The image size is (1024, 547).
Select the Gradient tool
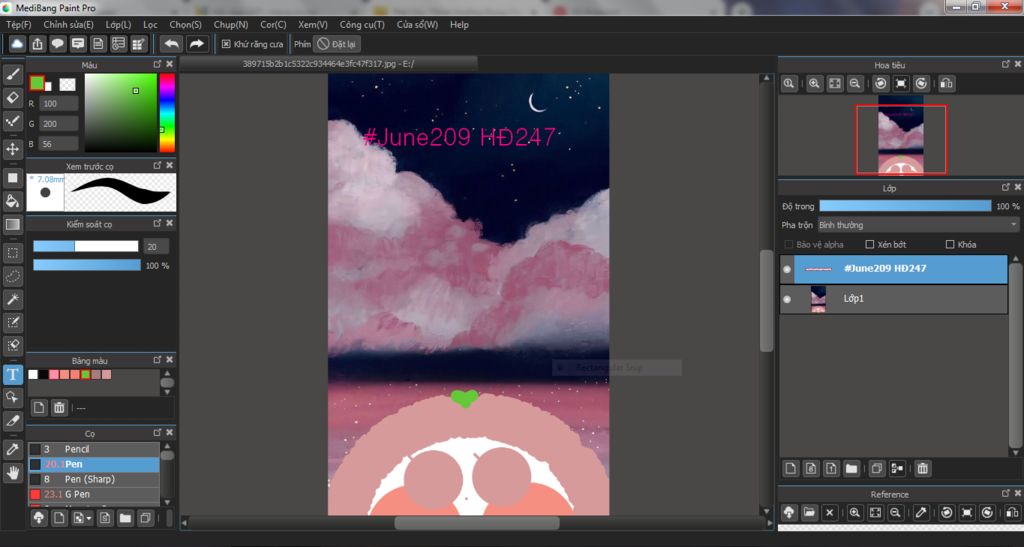pos(12,225)
